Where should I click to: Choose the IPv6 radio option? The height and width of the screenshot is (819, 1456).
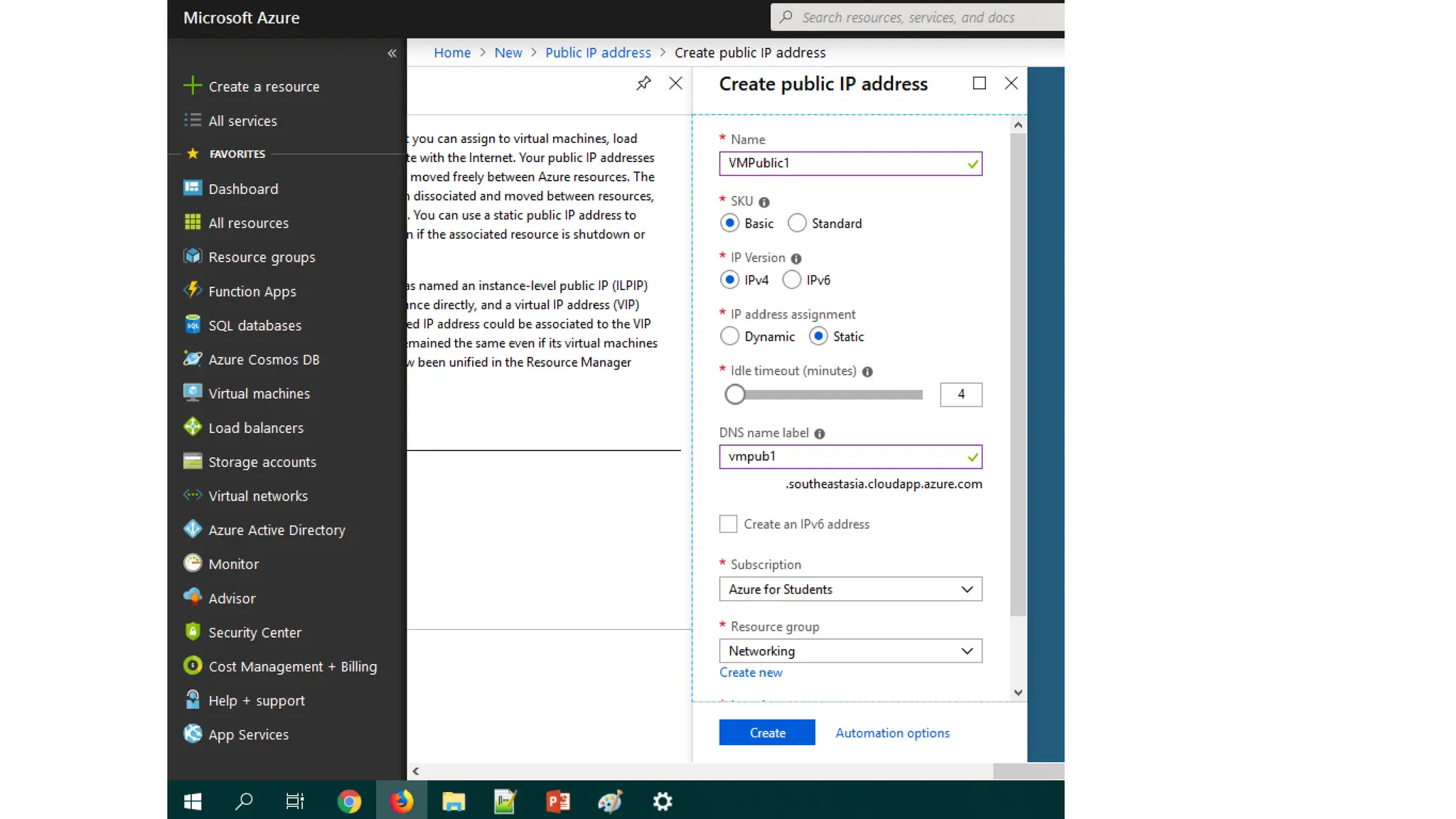[x=791, y=280]
